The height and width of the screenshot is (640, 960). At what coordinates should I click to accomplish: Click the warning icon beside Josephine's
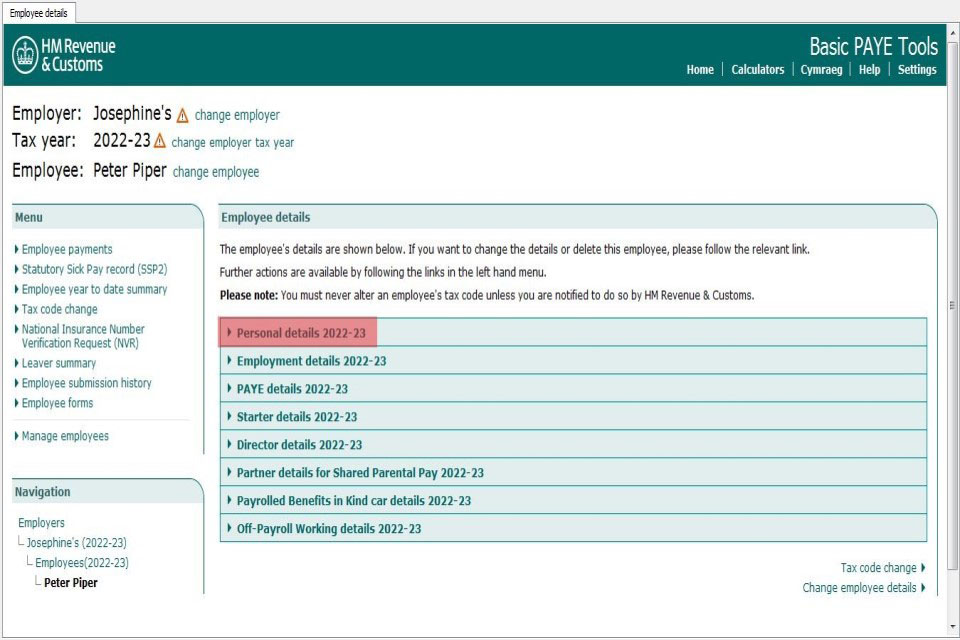point(182,115)
